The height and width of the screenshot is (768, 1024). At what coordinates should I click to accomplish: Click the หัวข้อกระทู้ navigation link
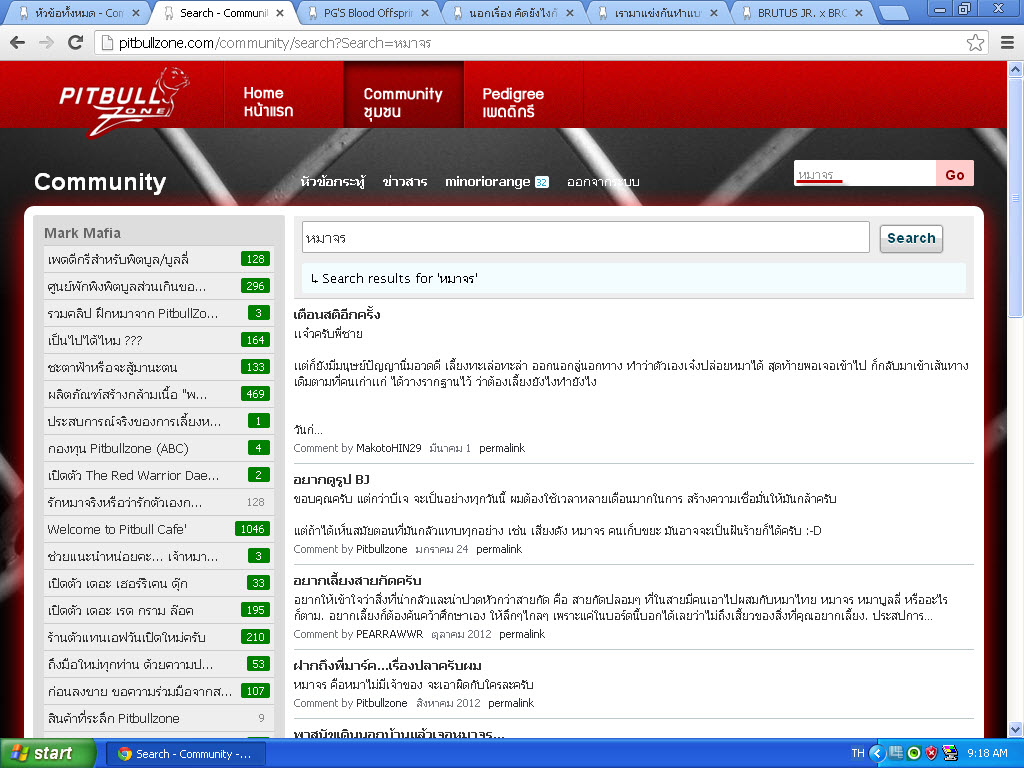point(332,182)
